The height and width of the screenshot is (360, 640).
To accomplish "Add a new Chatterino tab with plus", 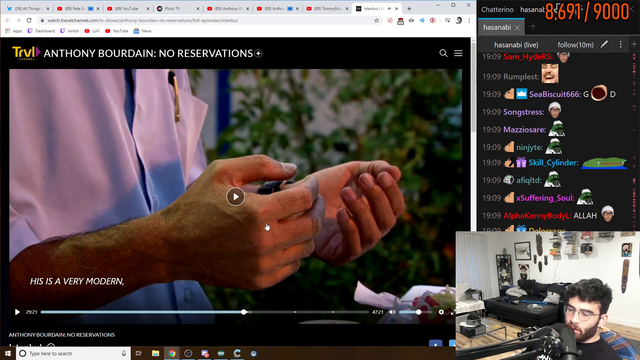I will click(533, 27).
